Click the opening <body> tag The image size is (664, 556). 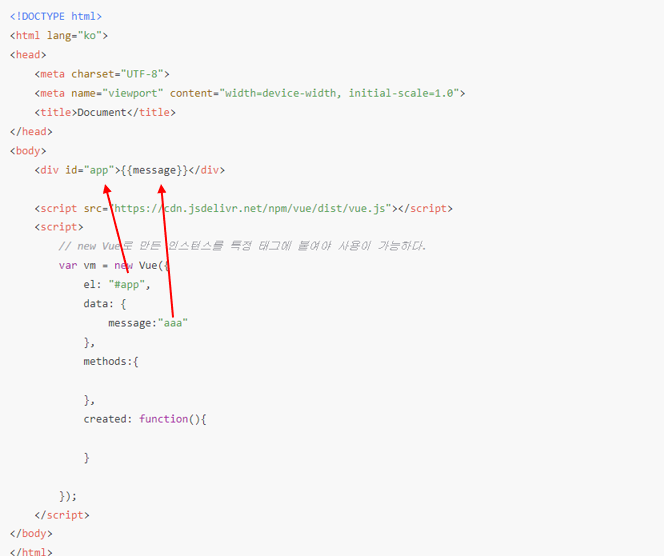tap(28, 151)
